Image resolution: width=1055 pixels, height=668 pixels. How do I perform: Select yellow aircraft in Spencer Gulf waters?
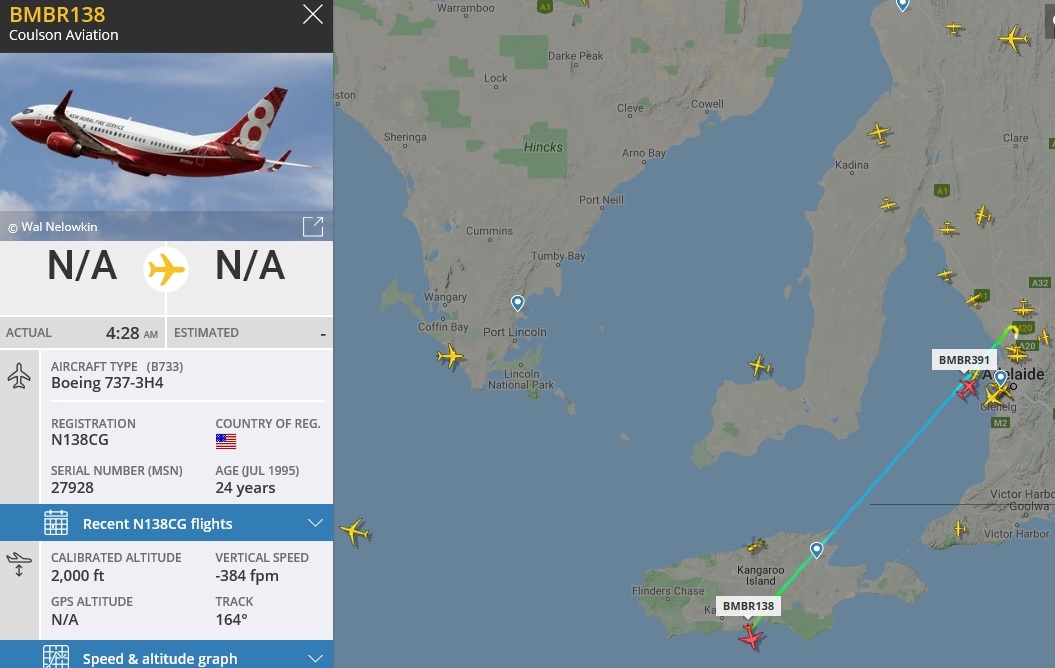coord(760,366)
